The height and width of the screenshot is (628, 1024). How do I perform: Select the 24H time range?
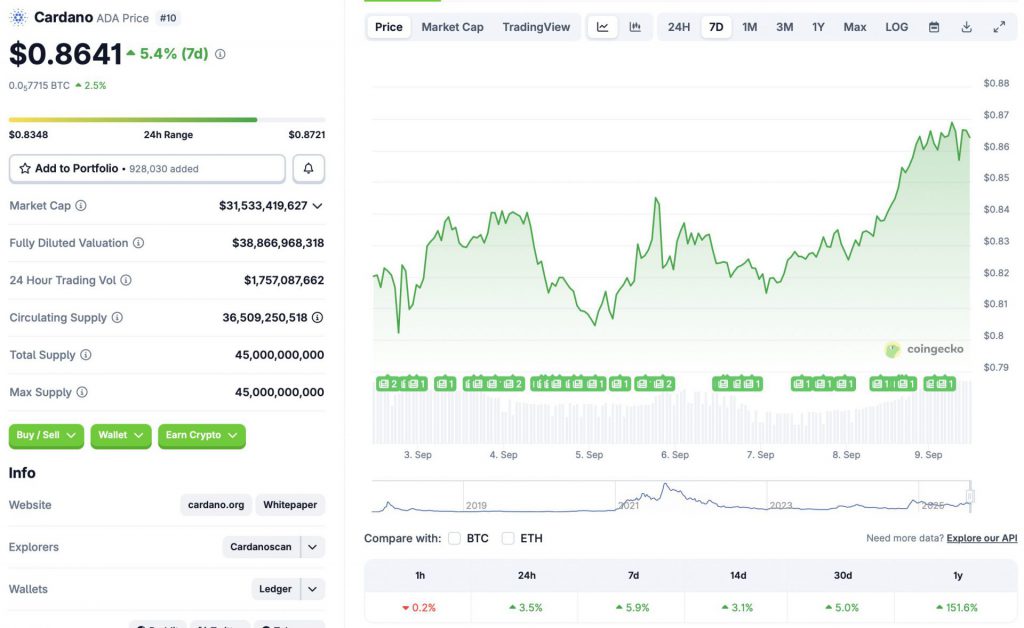(679, 27)
